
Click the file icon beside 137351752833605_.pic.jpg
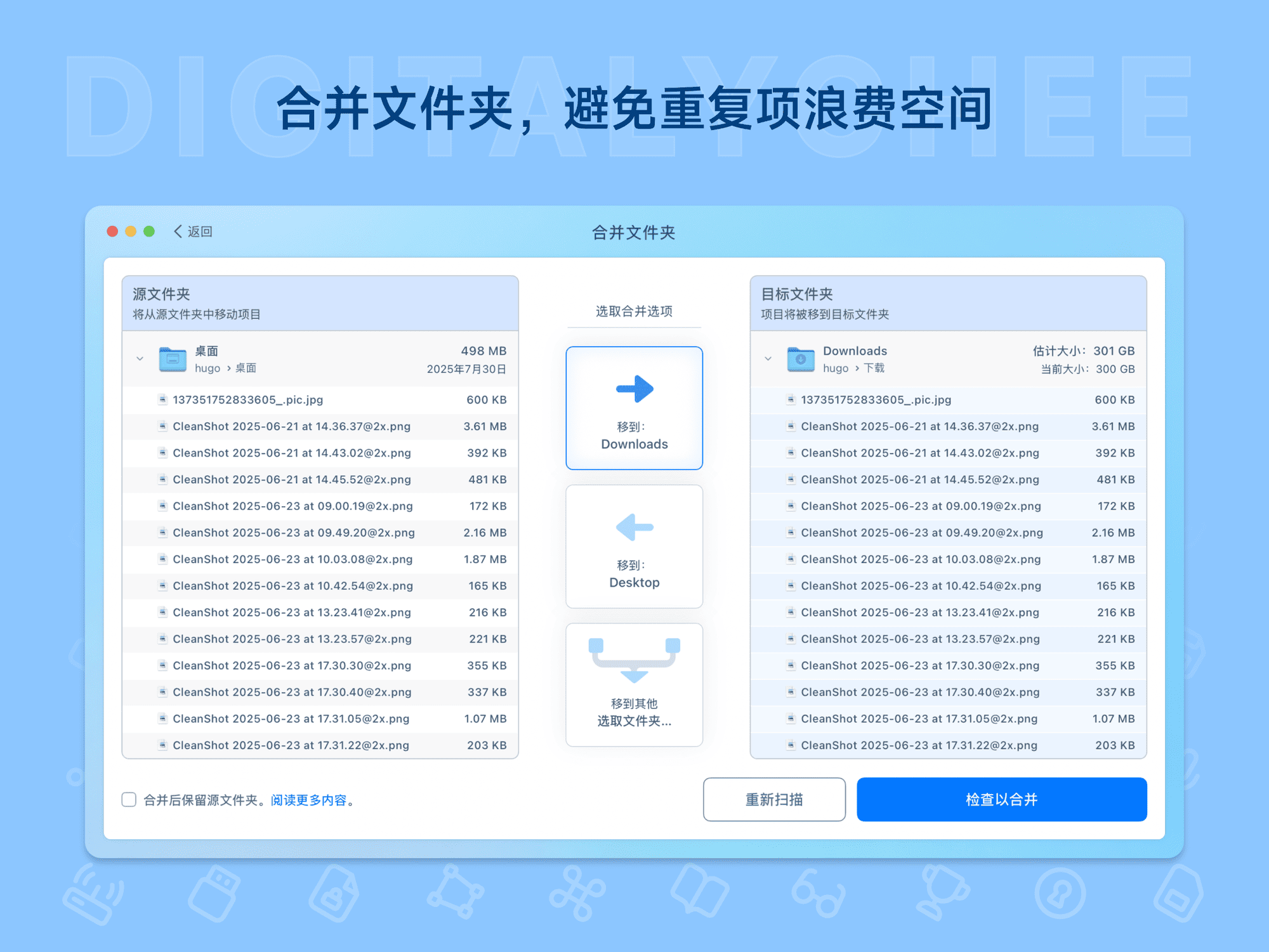(x=162, y=400)
